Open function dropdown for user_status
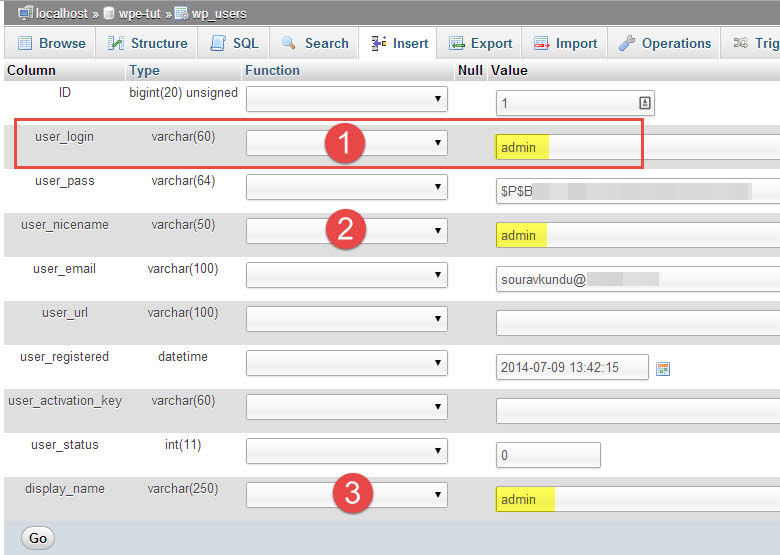The height and width of the screenshot is (555, 780). (347, 451)
